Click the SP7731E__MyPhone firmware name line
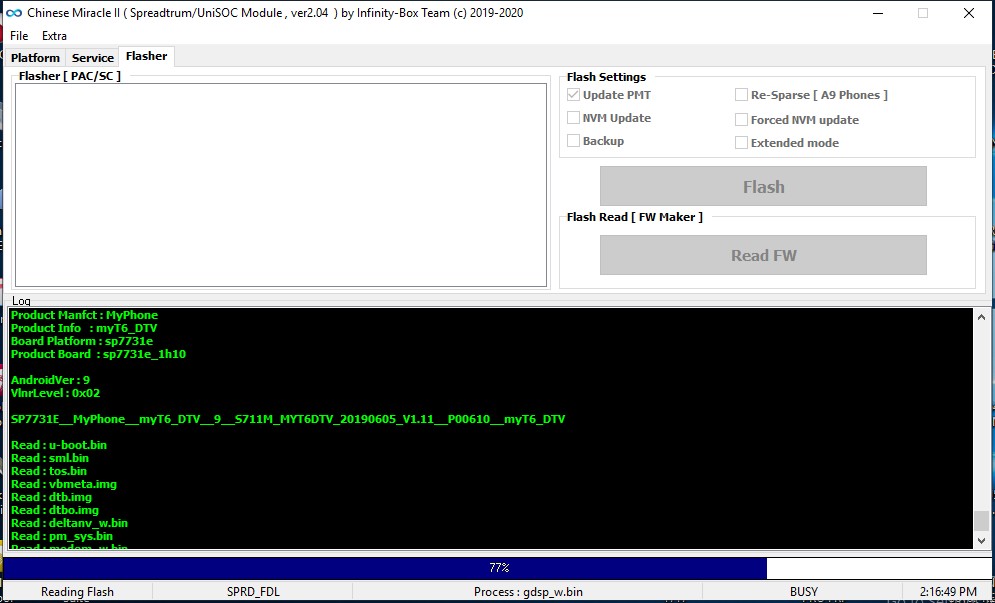Screen dimensions: 995x603 (x=288, y=419)
